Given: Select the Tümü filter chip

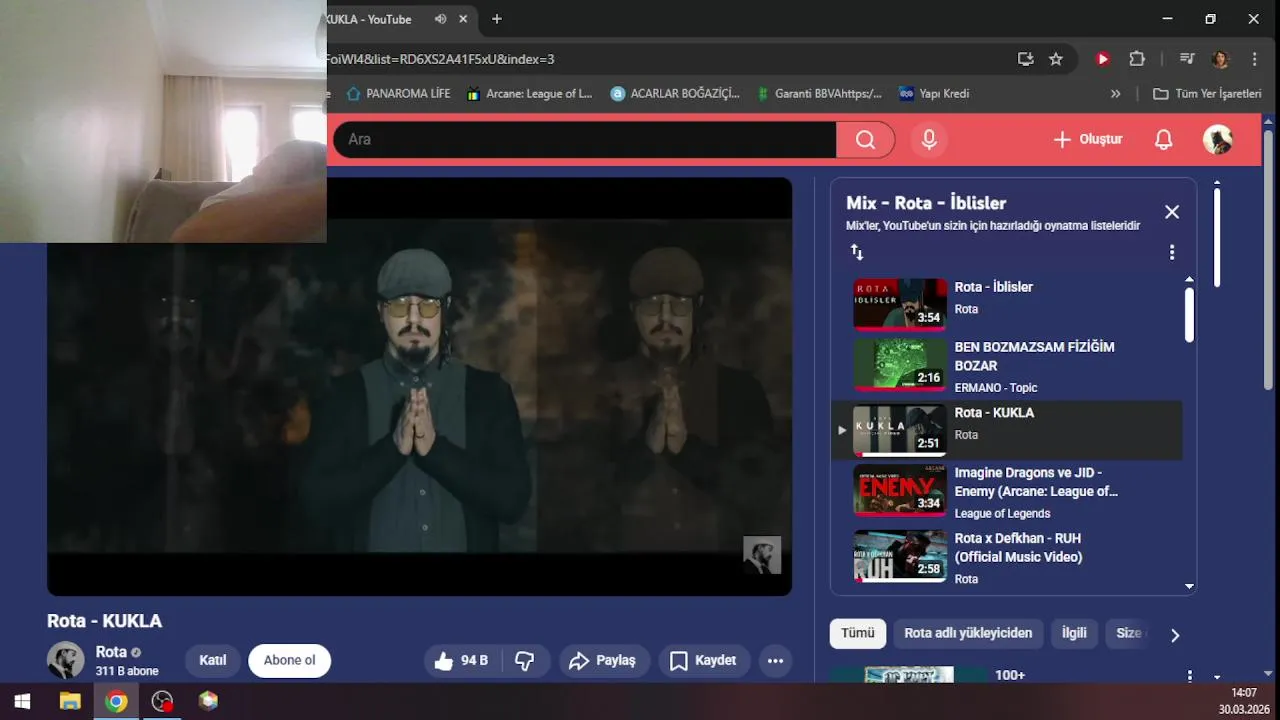Looking at the screenshot, I should pyautogui.click(x=857, y=633).
